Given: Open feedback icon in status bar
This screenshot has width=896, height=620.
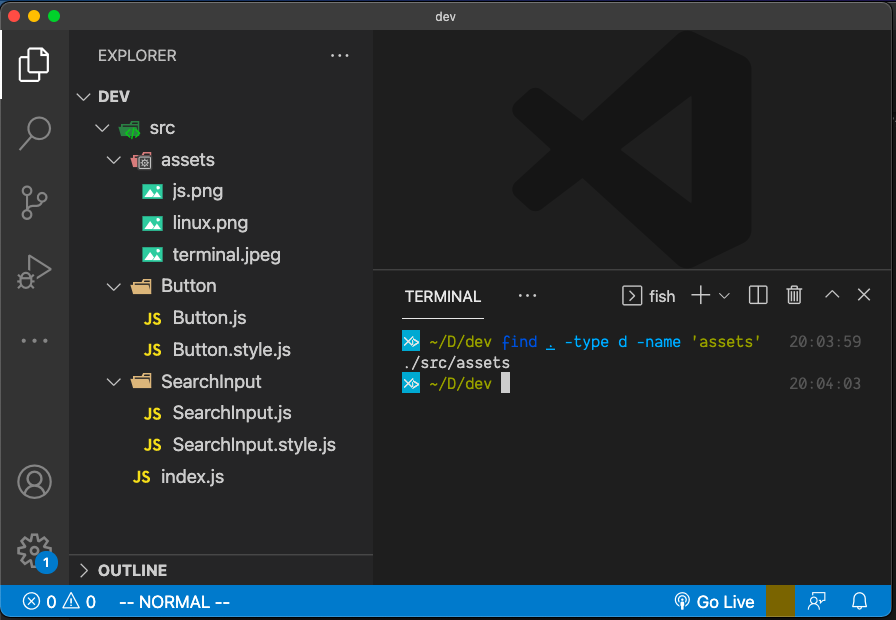Looking at the screenshot, I should pyautogui.click(x=817, y=601).
